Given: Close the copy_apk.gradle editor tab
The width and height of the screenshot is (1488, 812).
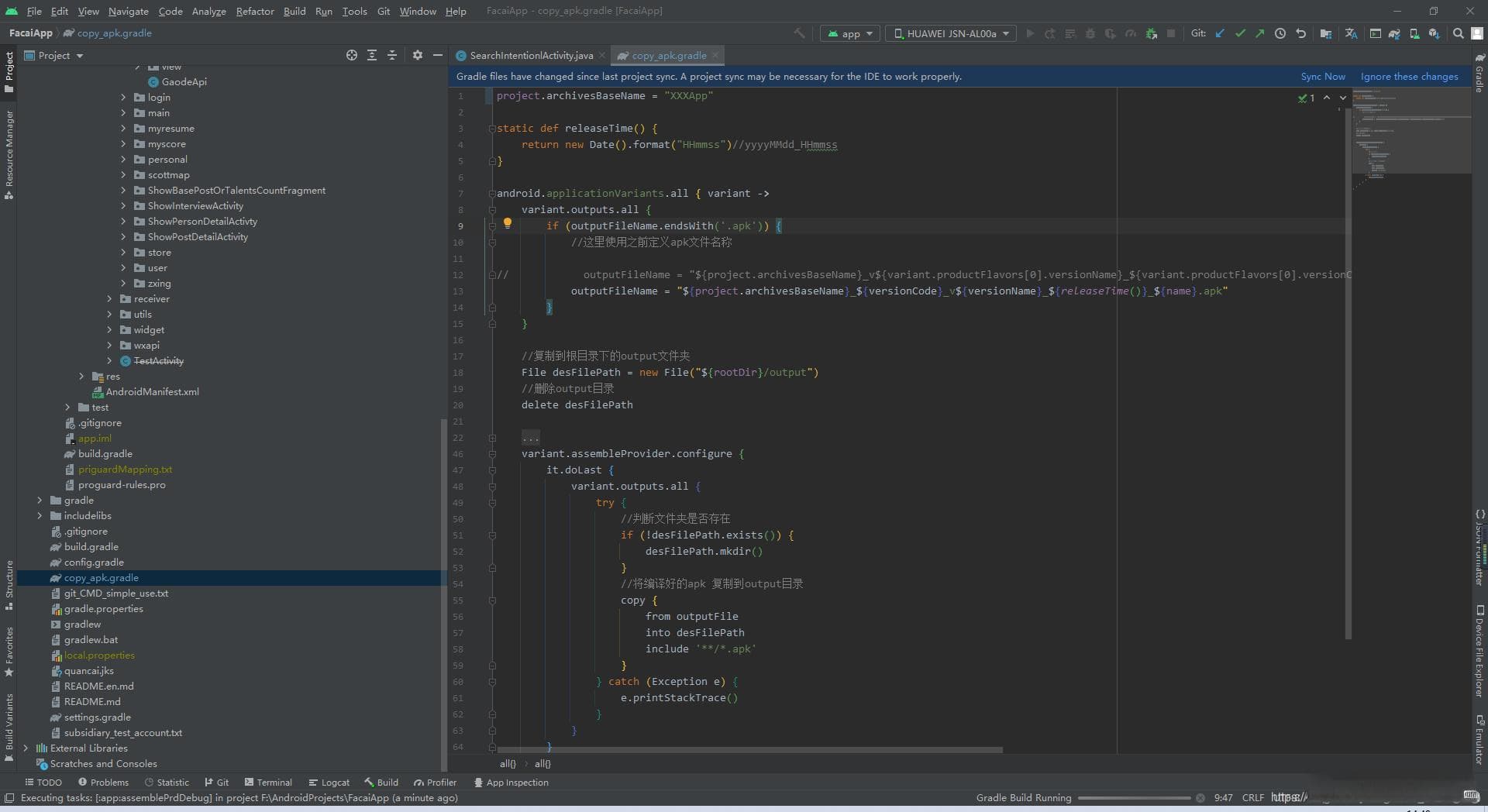Looking at the screenshot, I should click(x=715, y=55).
